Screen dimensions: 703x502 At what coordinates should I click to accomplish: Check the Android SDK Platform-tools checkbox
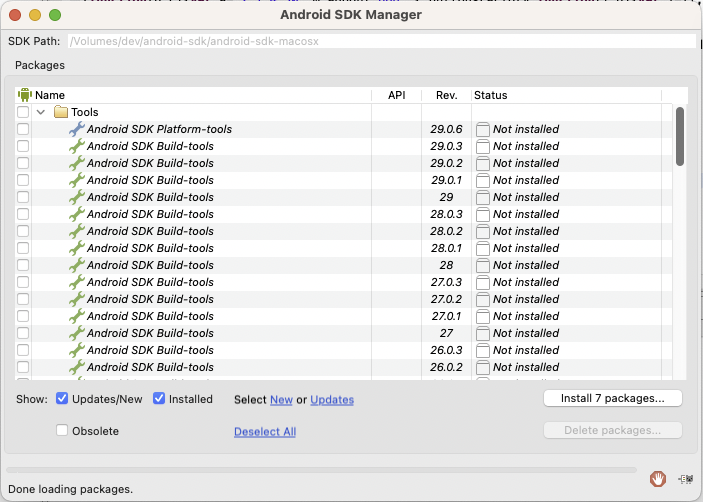pos(23,129)
